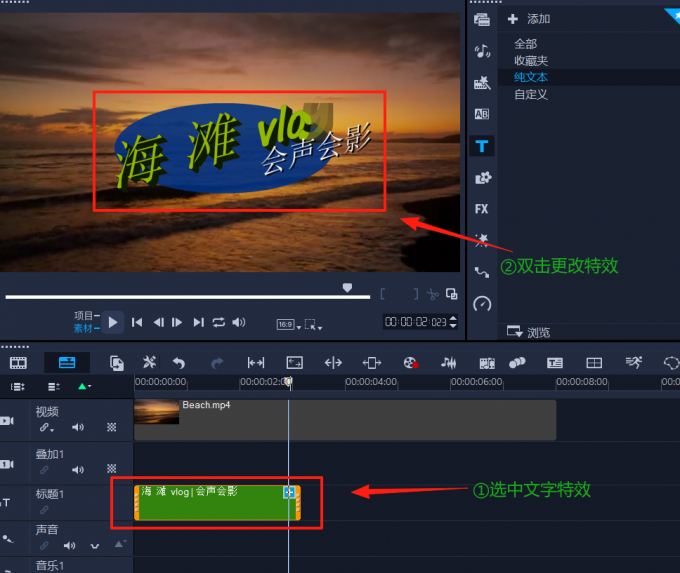Open the record/capture option
This screenshot has height=573, width=680.
point(411,363)
